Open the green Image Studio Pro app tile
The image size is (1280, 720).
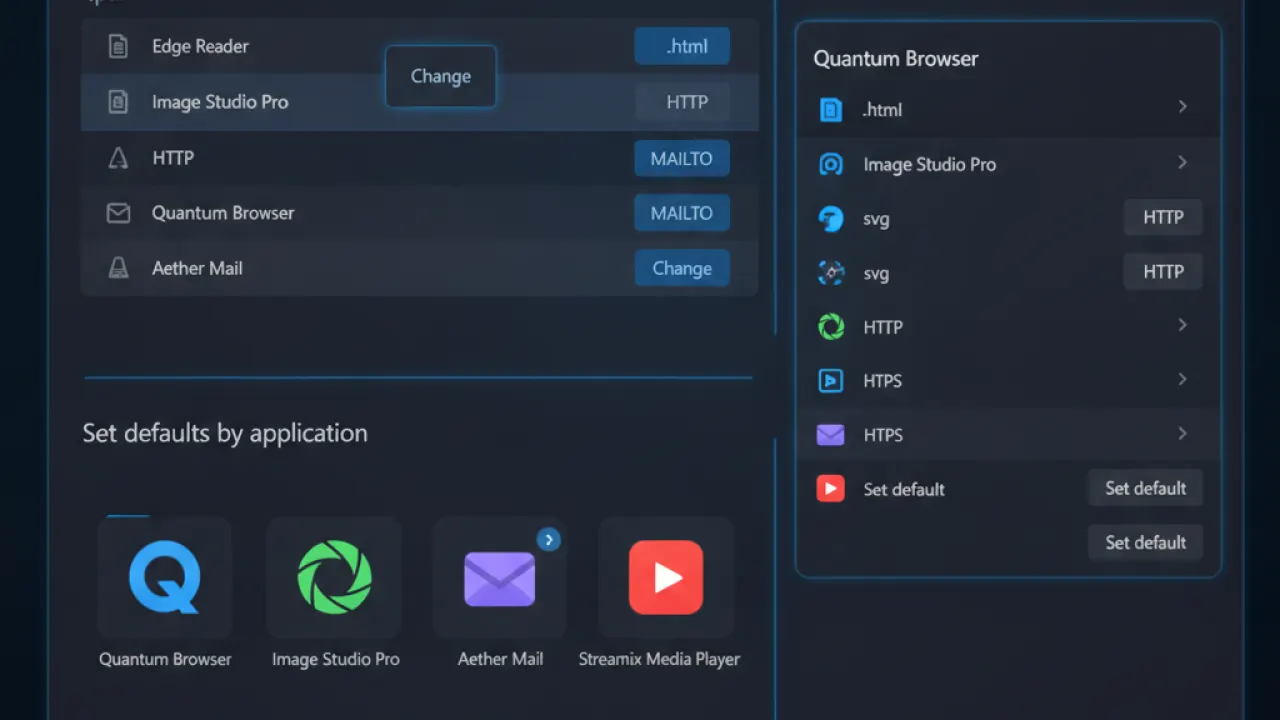click(335, 577)
